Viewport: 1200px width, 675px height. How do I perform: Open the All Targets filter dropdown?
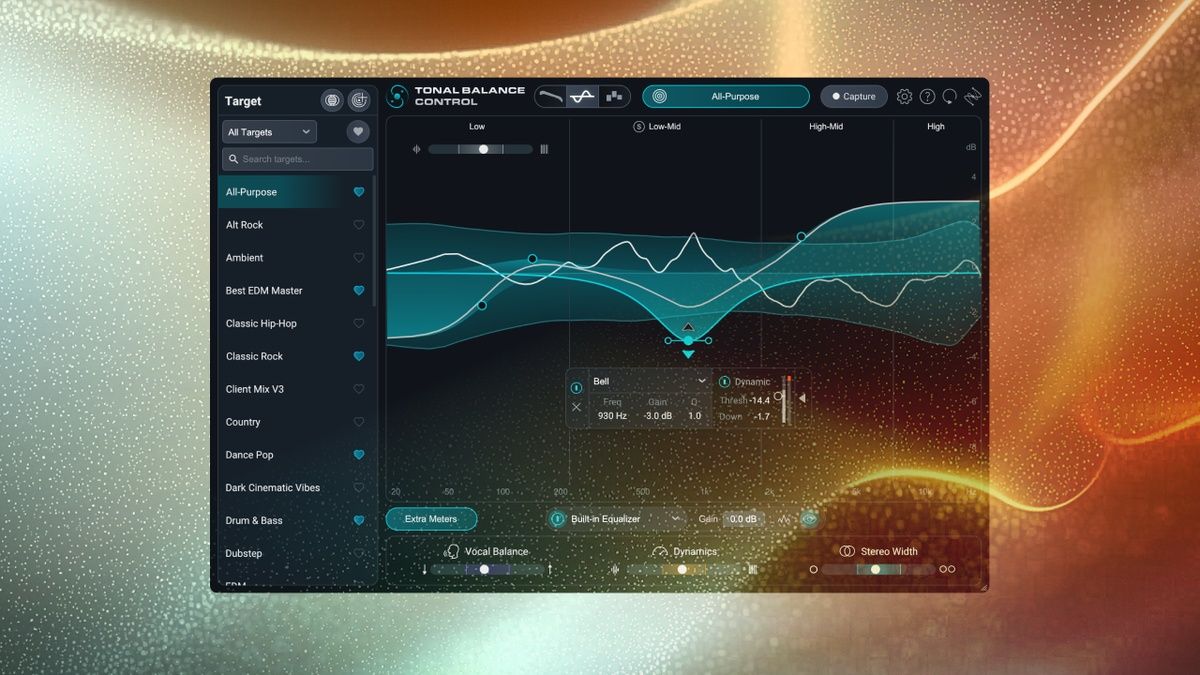(x=267, y=131)
